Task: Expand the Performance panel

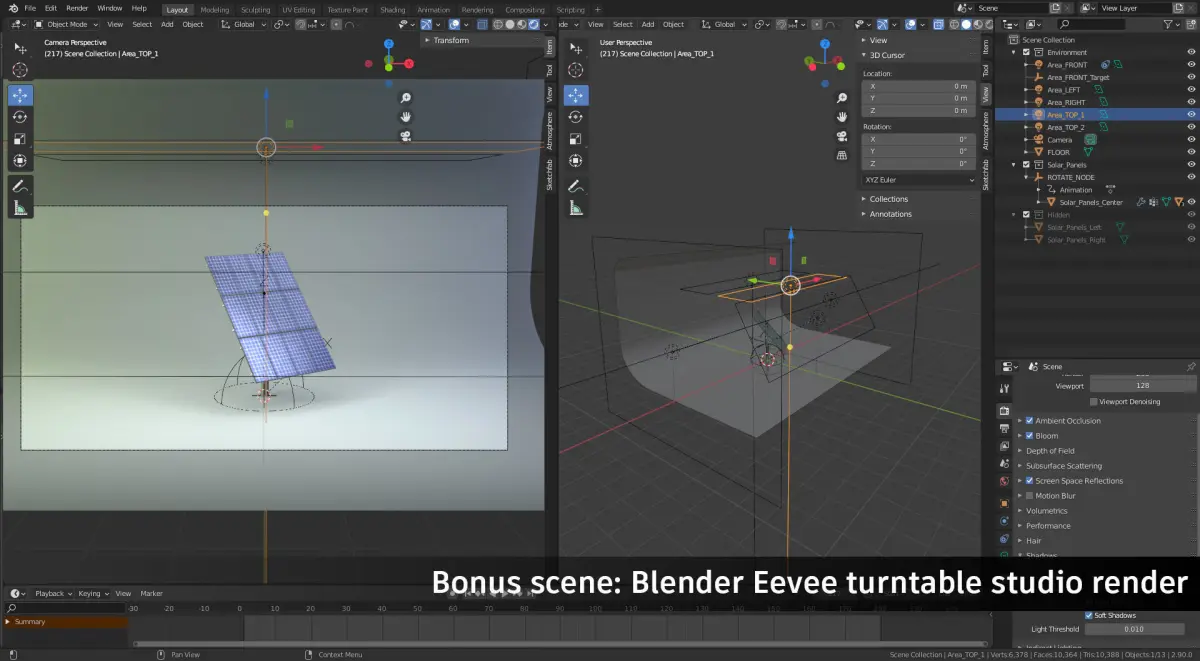Action: tap(1048, 526)
